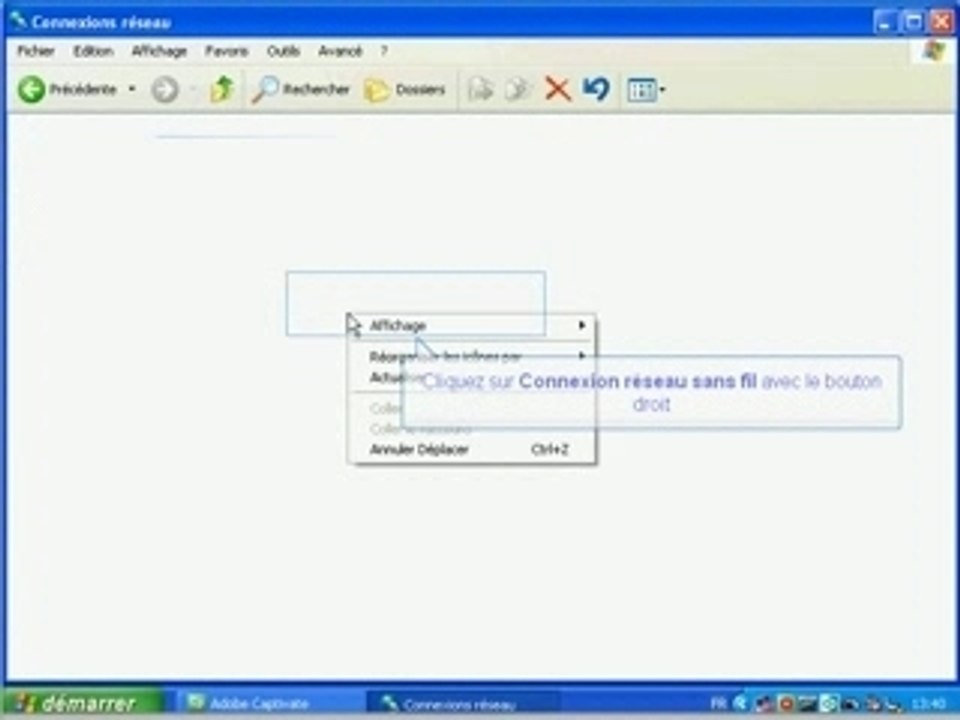Viewport: 960px width, 720px height.
Task: Close the Connexions réseau window
Action: tap(942, 23)
